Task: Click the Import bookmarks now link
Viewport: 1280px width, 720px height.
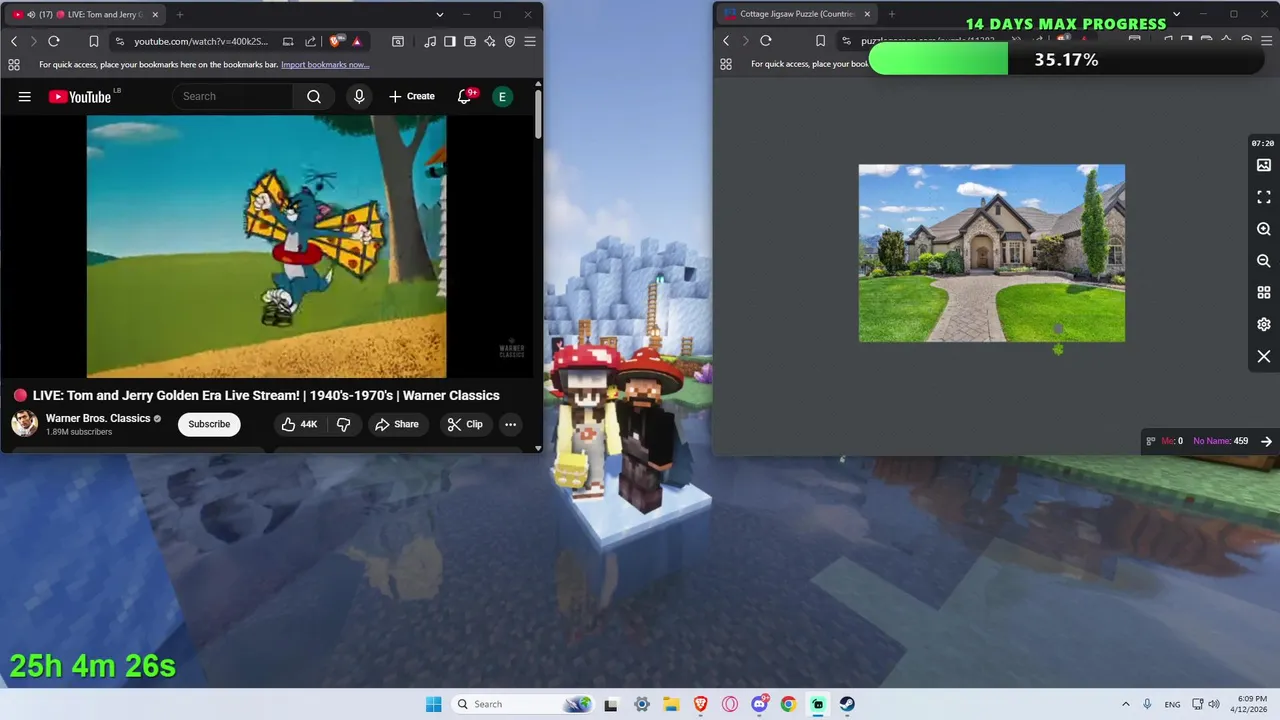Action: click(325, 65)
